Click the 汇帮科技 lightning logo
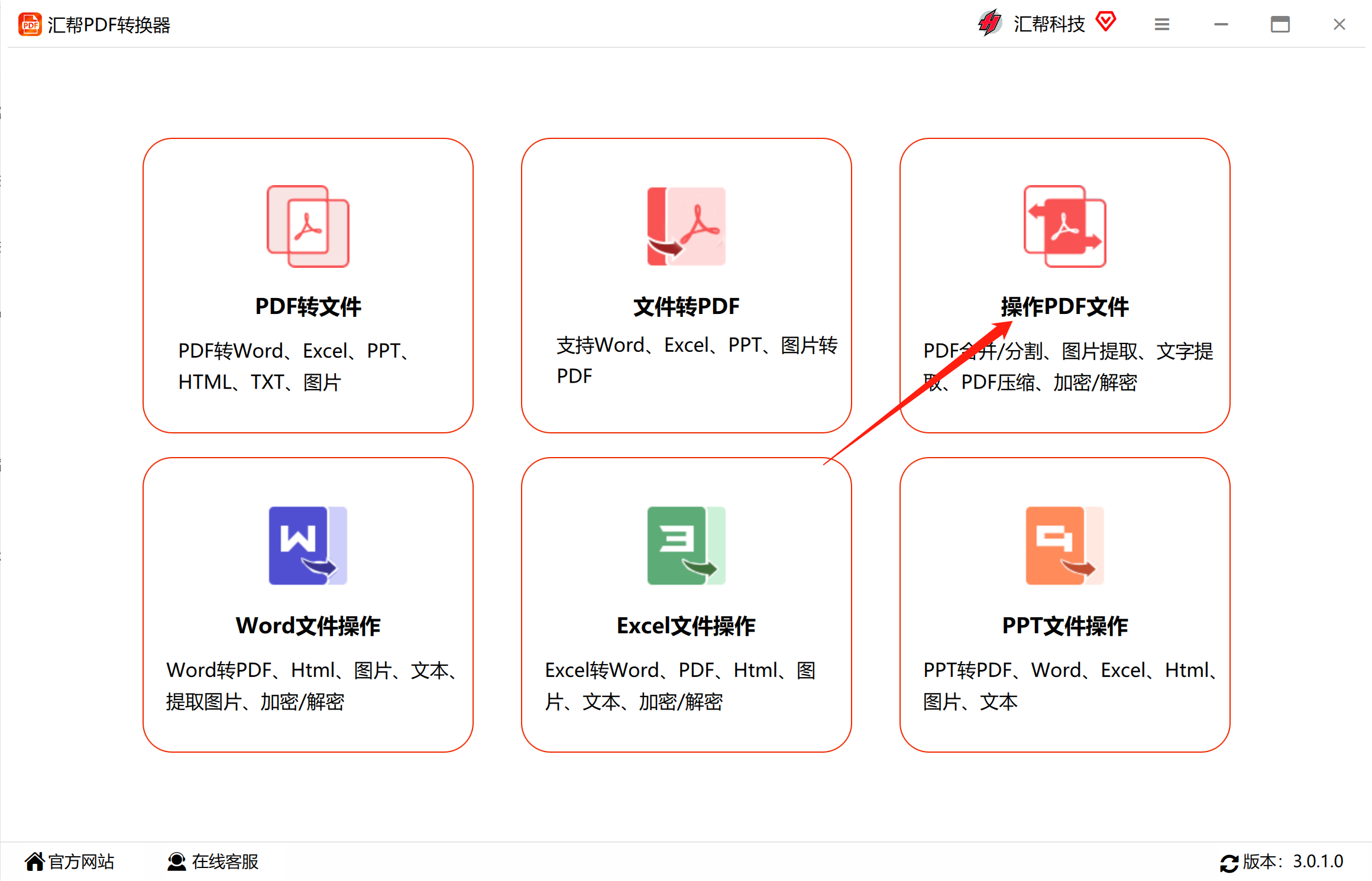 [989, 23]
